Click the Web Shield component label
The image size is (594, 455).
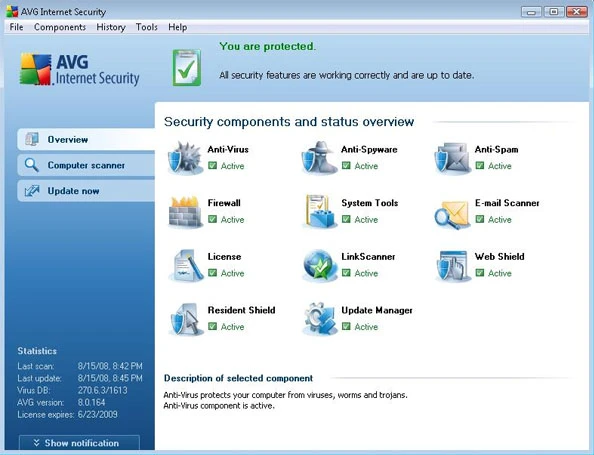499,256
